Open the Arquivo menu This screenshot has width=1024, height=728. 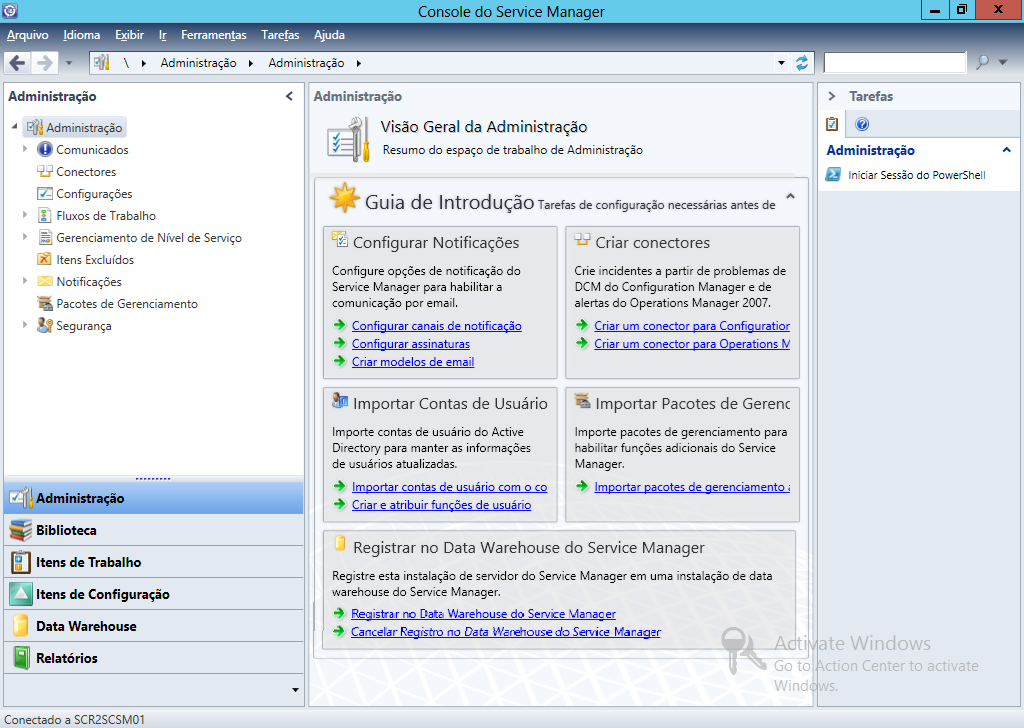point(27,35)
